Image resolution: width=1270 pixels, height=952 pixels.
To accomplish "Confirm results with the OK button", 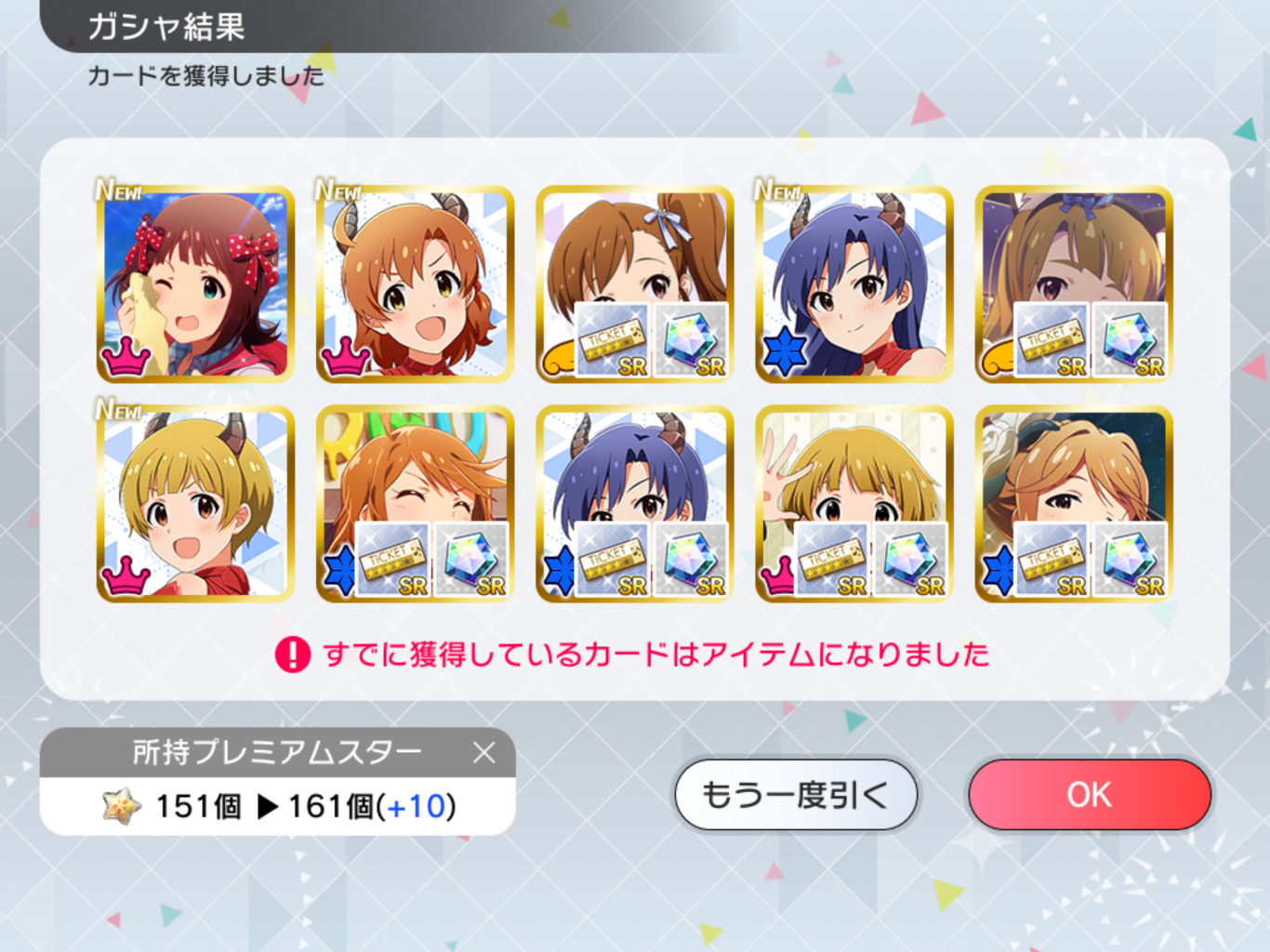I will click(x=1089, y=795).
